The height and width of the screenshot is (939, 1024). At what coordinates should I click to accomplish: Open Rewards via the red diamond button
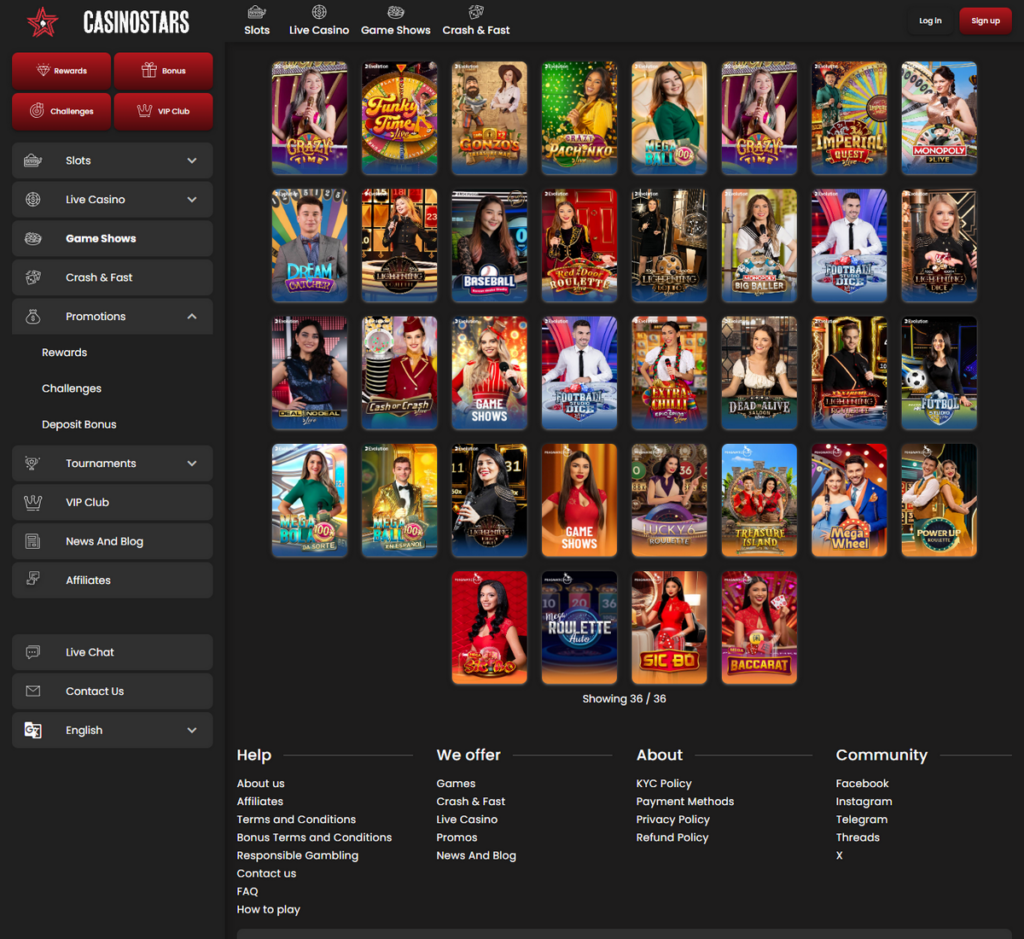[61, 71]
